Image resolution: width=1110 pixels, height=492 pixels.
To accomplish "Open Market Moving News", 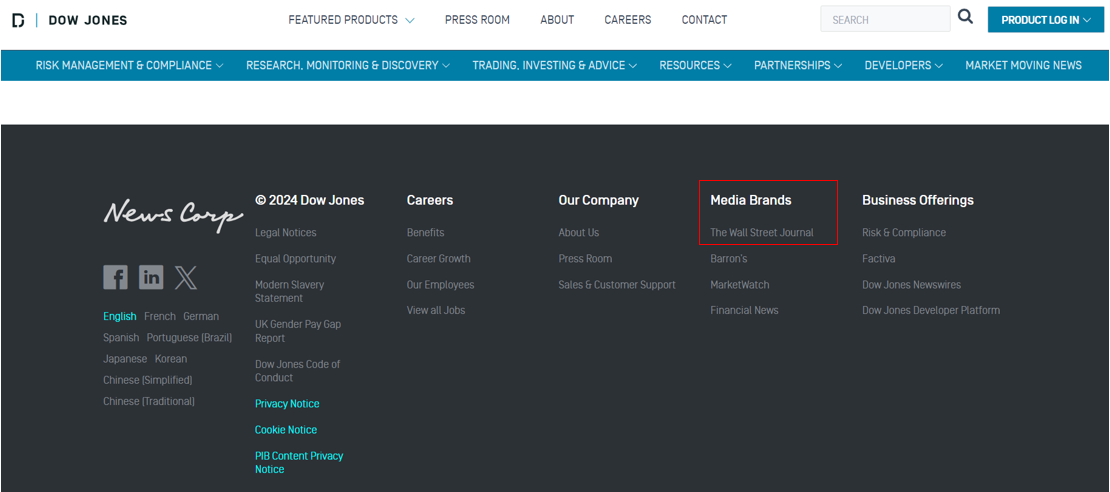I will point(1023,65).
